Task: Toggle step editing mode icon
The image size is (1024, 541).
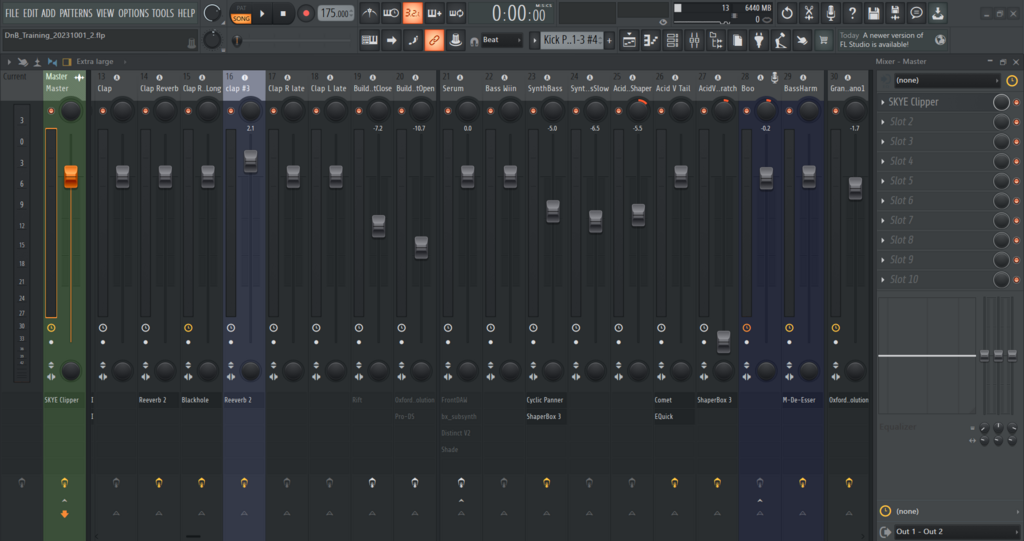Action: [x=412, y=40]
